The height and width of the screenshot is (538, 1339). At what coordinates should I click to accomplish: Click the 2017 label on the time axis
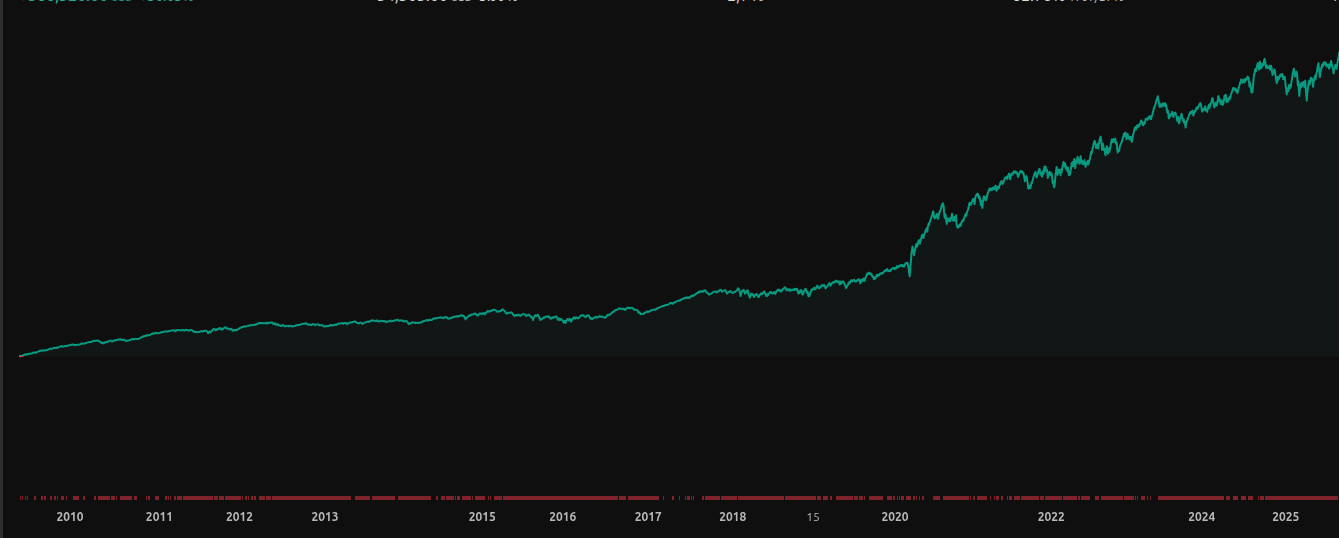pyautogui.click(x=648, y=517)
